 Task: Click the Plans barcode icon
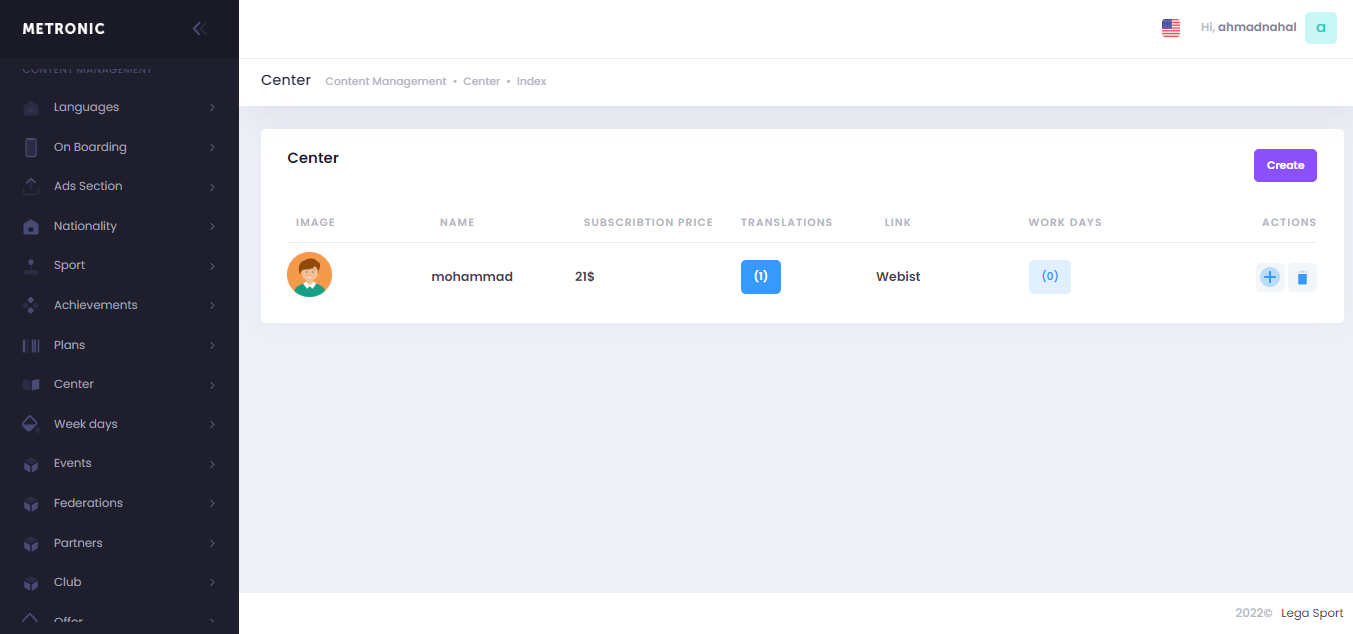point(31,345)
